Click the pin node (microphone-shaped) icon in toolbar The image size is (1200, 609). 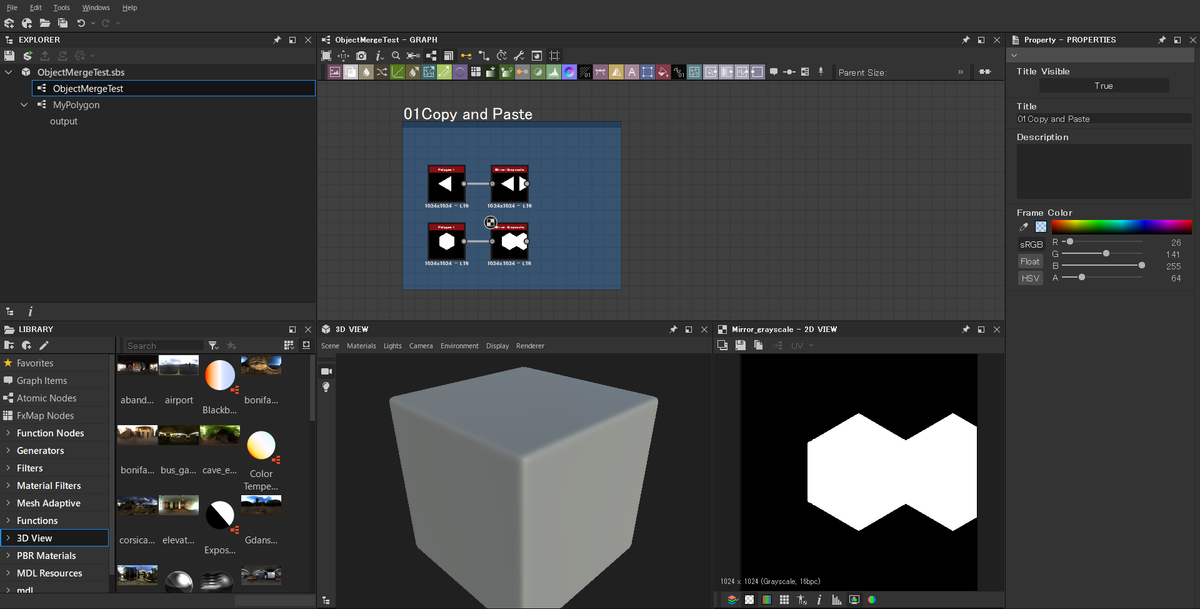pos(822,72)
